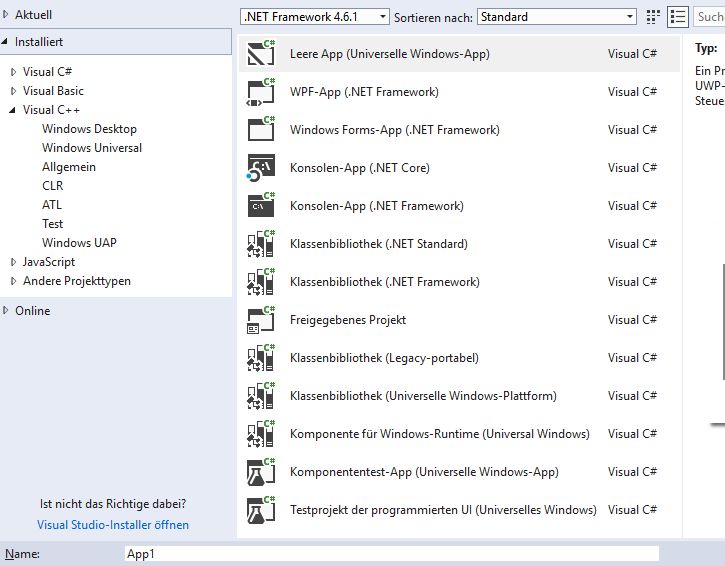The width and height of the screenshot is (725, 566).
Task: Click the Leere App template icon
Action: (261, 54)
